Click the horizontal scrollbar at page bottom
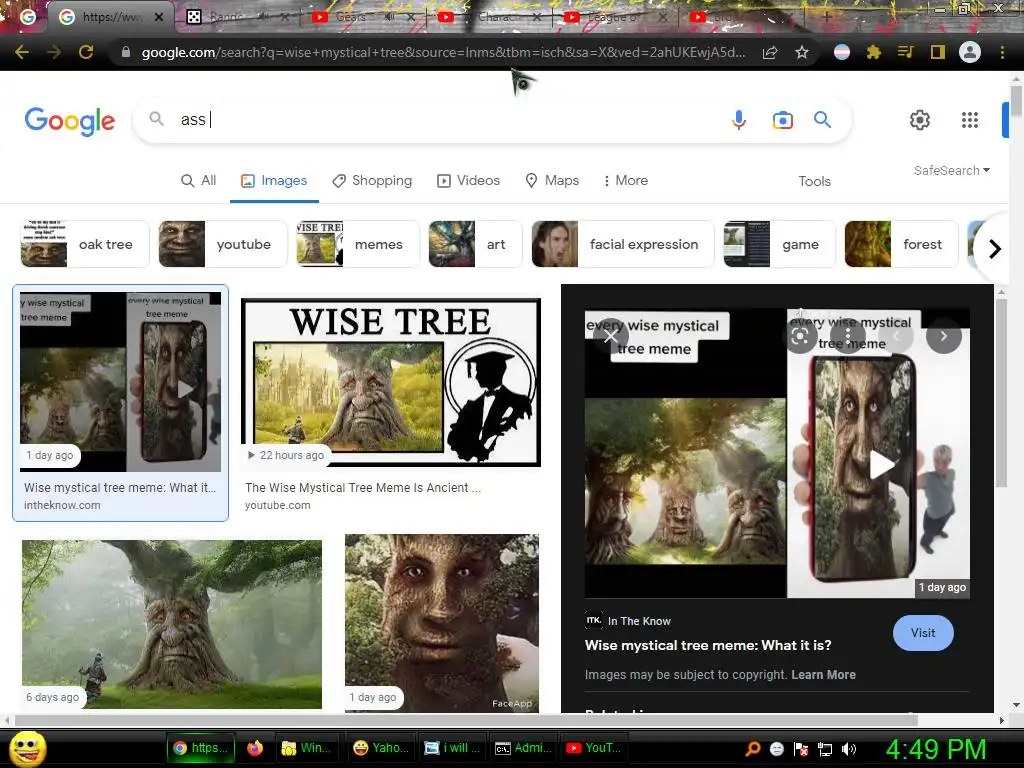The height and width of the screenshot is (768, 1024). [466, 720]
